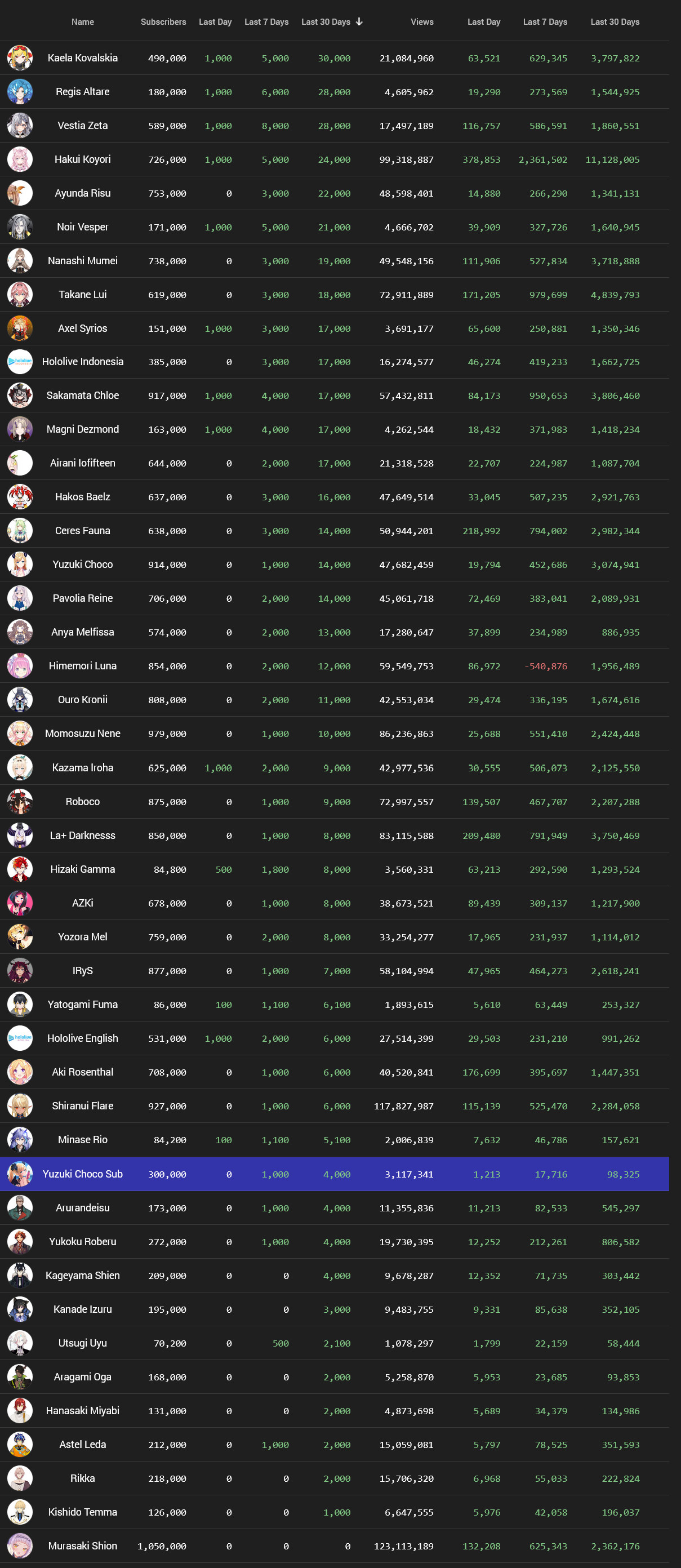Click the Hizaki Gamma name link
The image size is (681, 1568).
[x=83, y=869]
